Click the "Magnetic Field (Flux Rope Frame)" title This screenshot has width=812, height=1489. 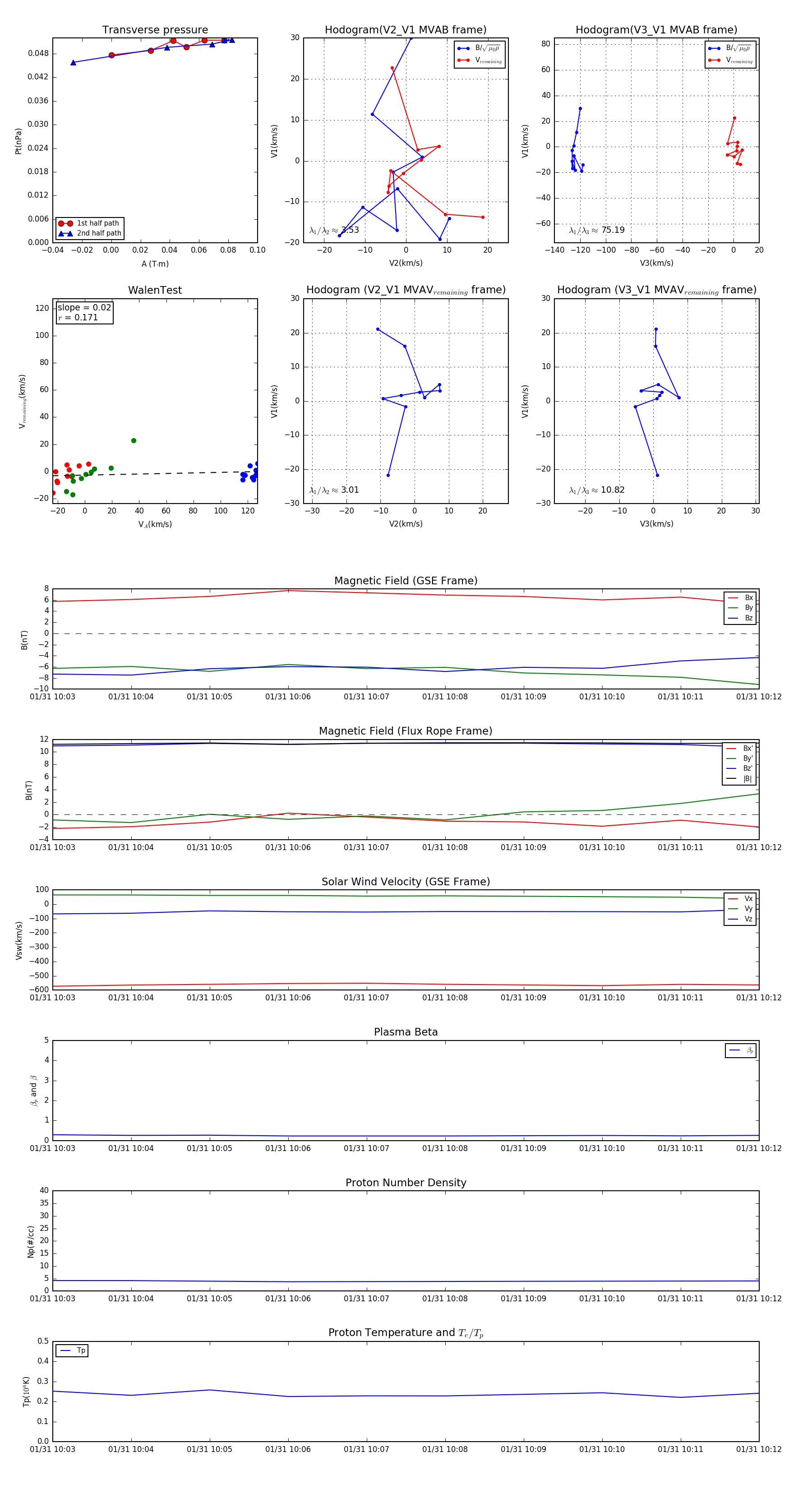[406, 731]
